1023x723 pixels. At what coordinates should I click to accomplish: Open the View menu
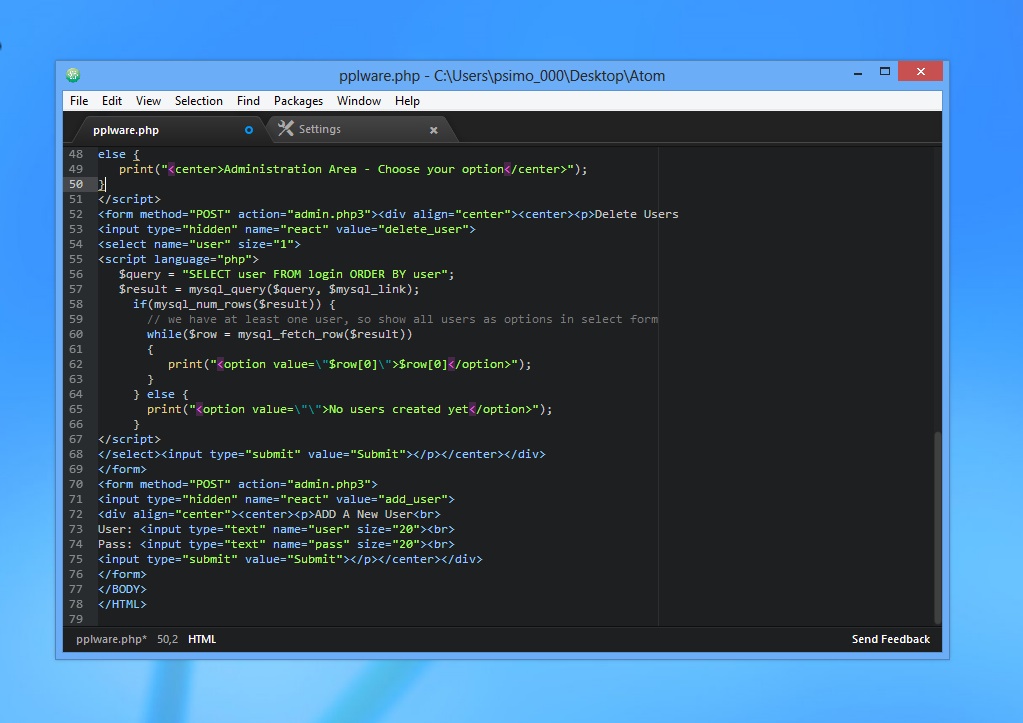click(148, 100)
